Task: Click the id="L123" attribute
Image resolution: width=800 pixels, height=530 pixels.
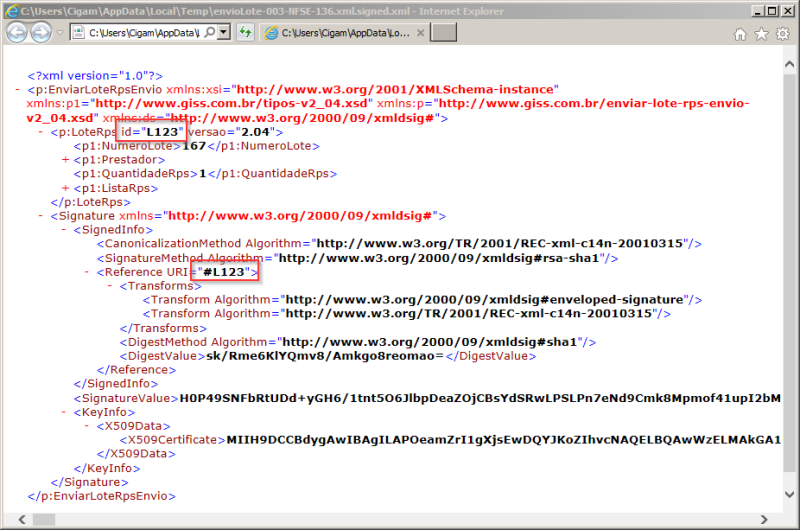Action: (152, 132)
